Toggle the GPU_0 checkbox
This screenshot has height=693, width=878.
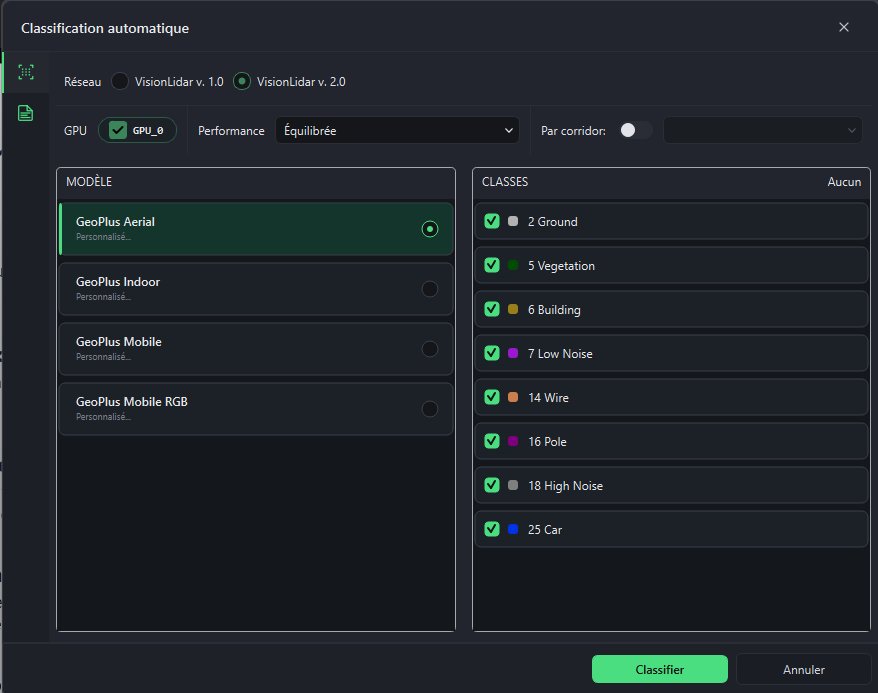click(118, 130)
